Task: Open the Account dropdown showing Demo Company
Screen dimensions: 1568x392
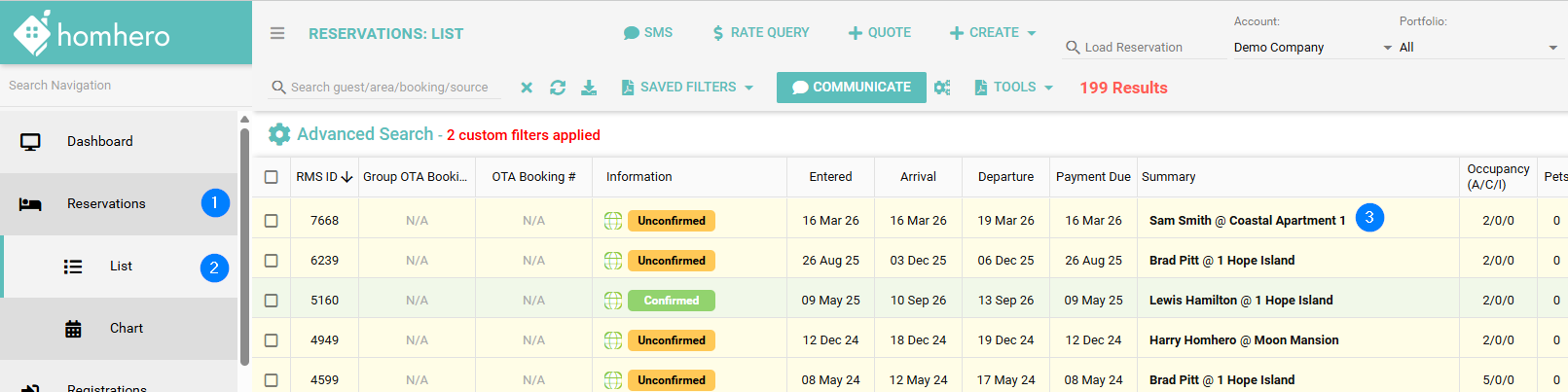Action: pos(1311,48)
